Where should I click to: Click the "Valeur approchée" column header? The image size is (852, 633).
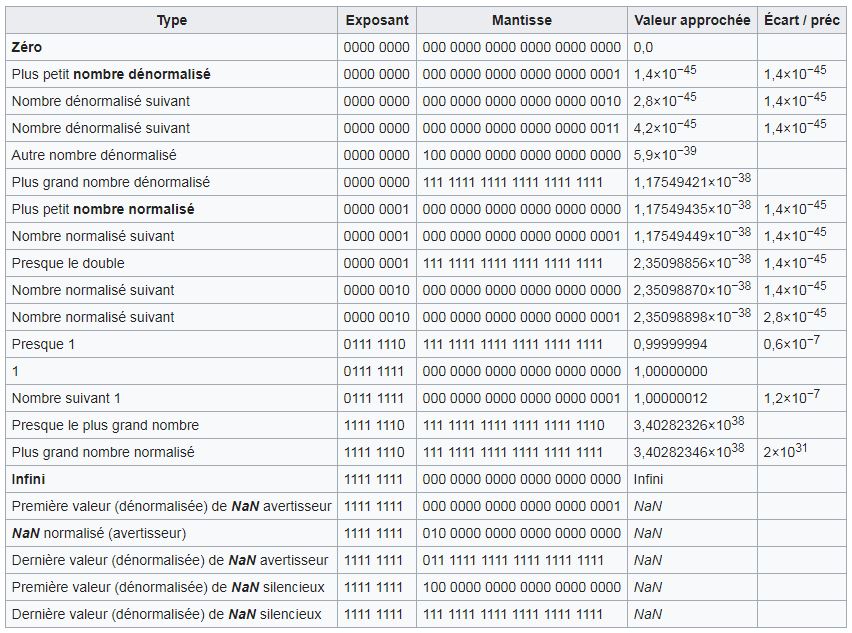tap(692, 20)
